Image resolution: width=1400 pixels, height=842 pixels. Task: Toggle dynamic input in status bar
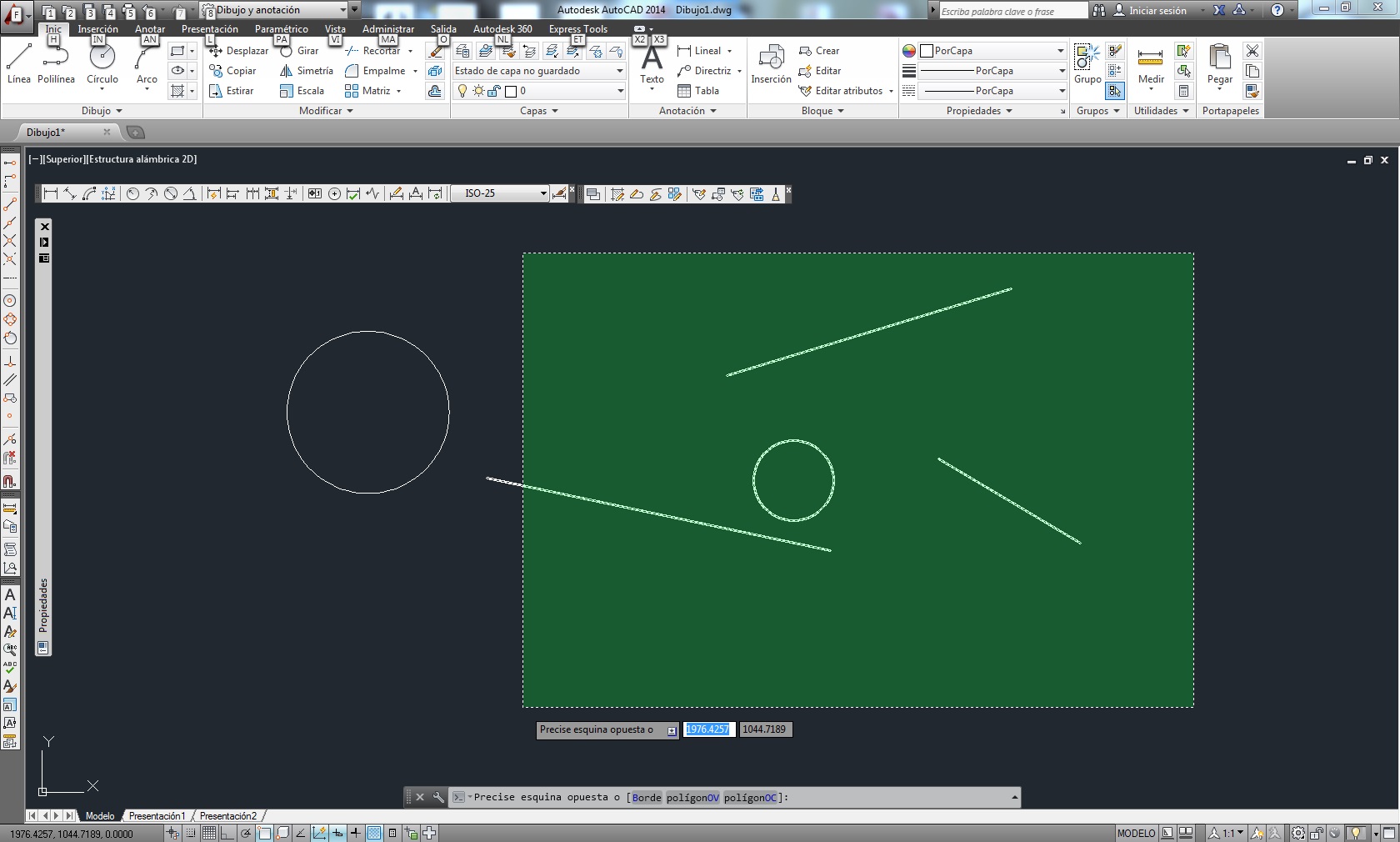(337, 833)
